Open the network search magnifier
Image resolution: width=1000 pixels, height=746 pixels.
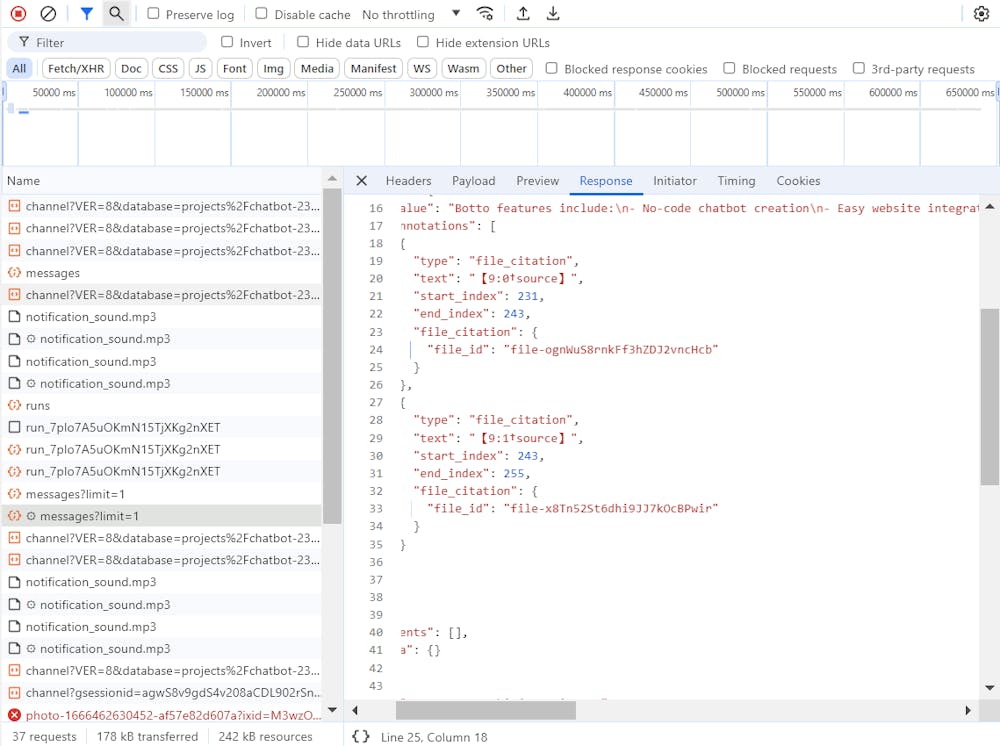[117, 14]
